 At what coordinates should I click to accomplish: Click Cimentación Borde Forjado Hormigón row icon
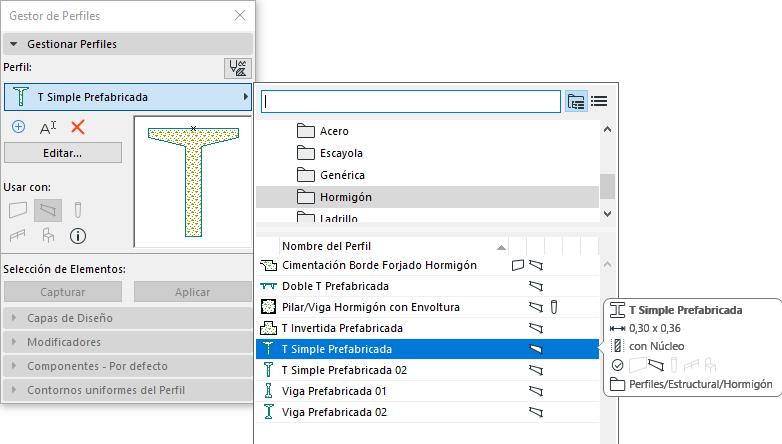pyautogui.click(x=268, y=265)
